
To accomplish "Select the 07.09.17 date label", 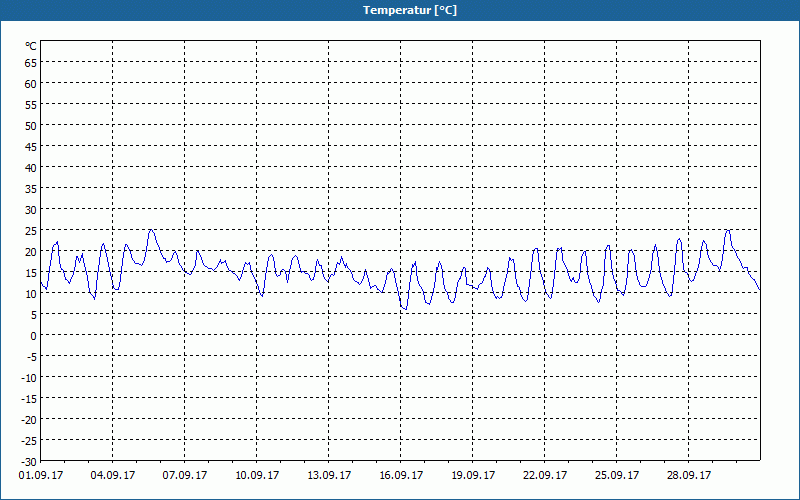I will 185,475.
